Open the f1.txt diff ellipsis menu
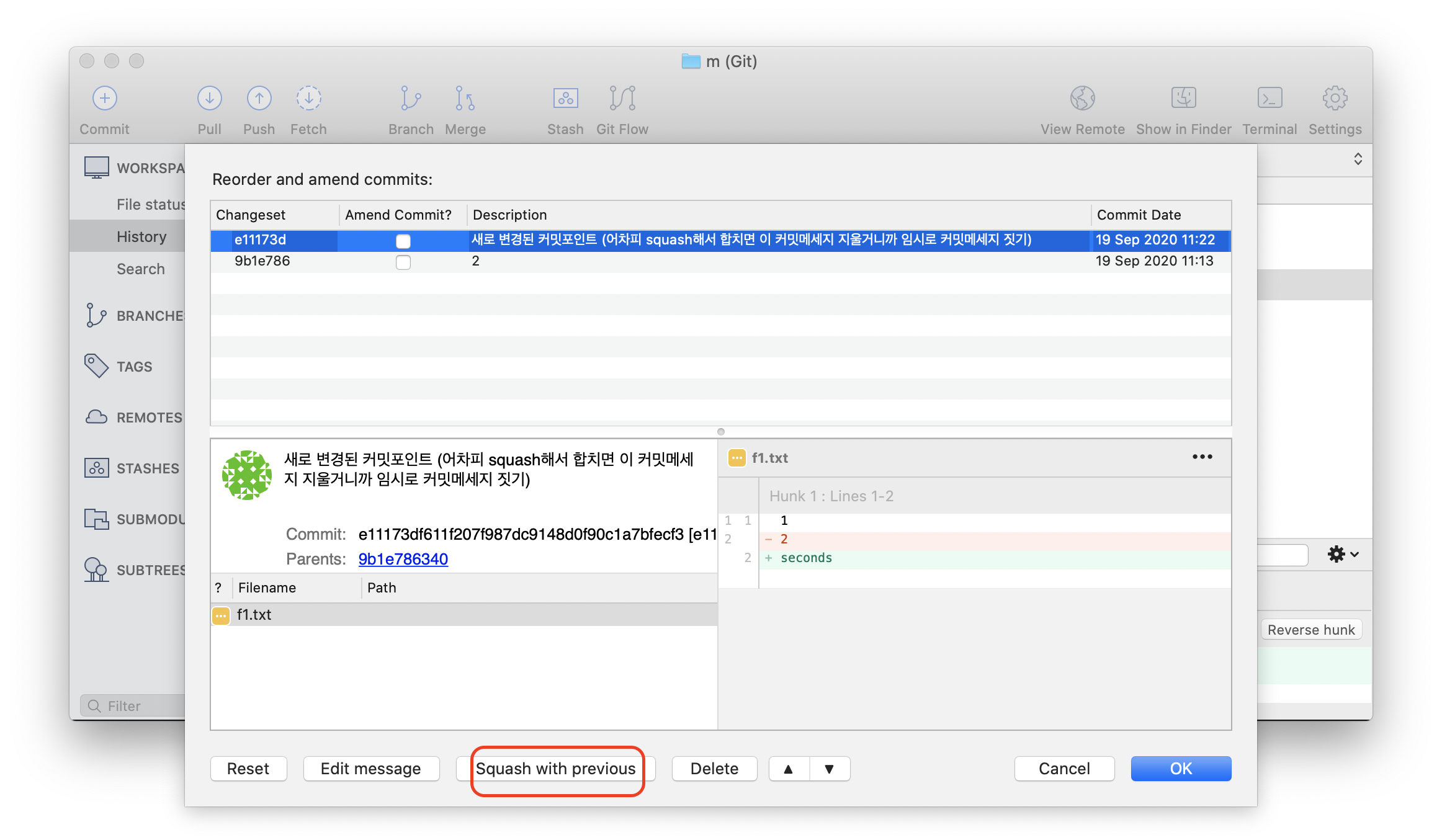1442x840 pixels. [x=1202, y=457]
